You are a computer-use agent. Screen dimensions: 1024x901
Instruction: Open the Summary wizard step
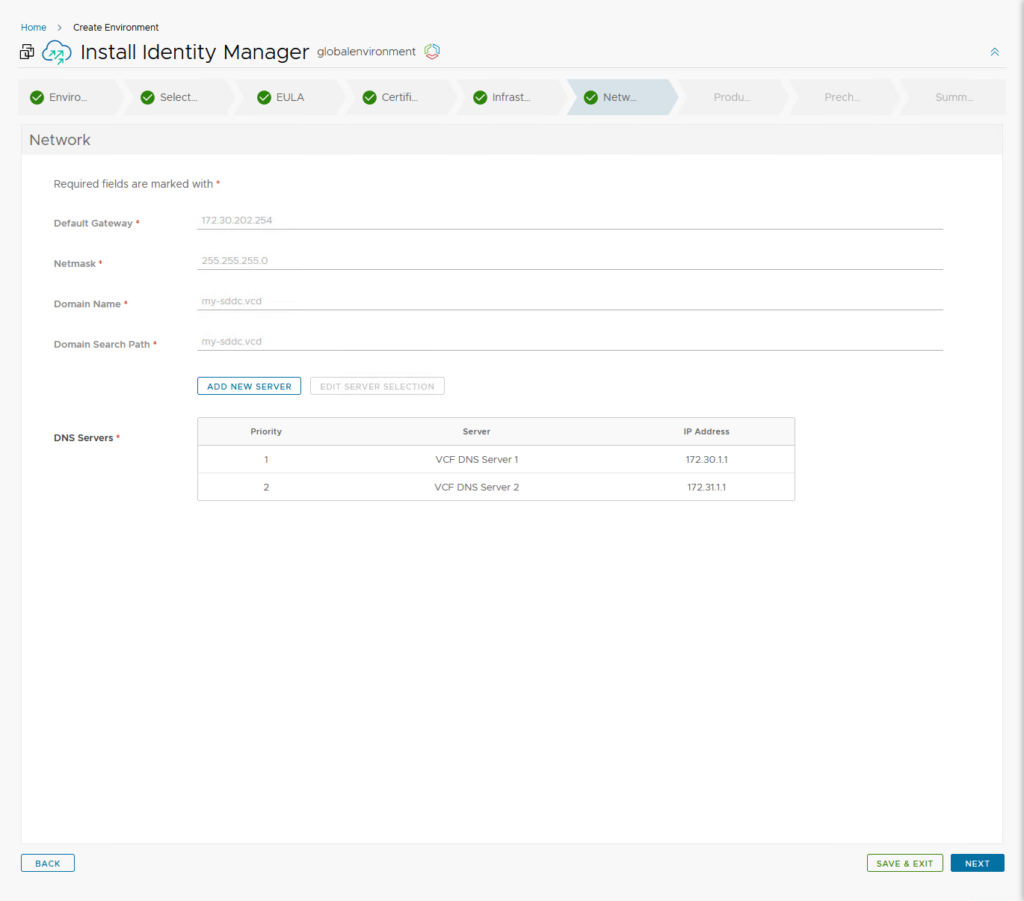coord(953,97)
